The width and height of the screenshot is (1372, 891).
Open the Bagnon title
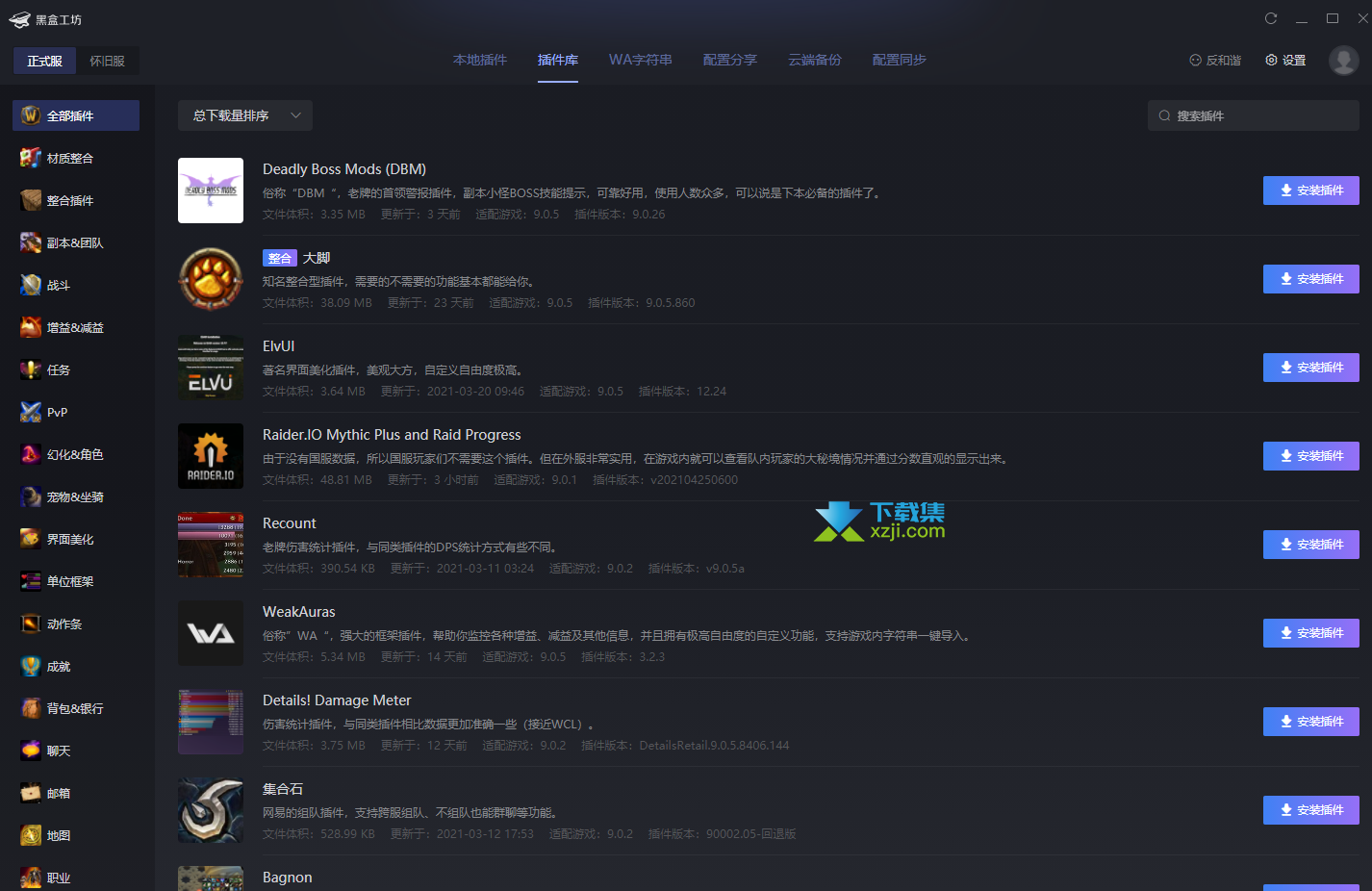point(288,878)
